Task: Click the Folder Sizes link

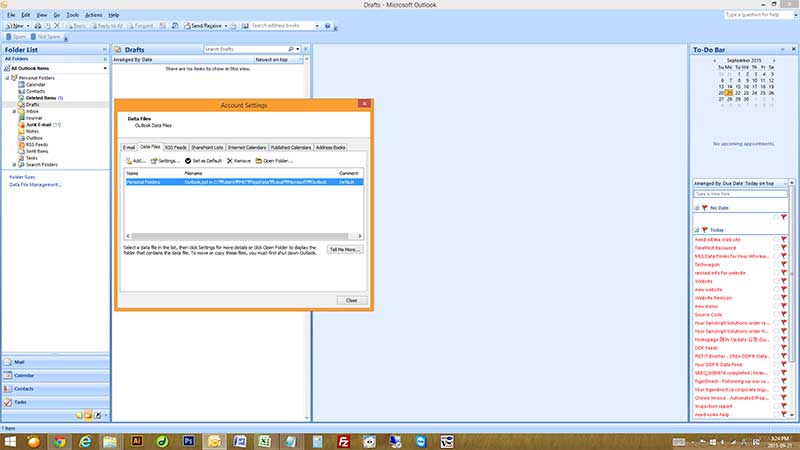Action: click(x=22, y=177)
